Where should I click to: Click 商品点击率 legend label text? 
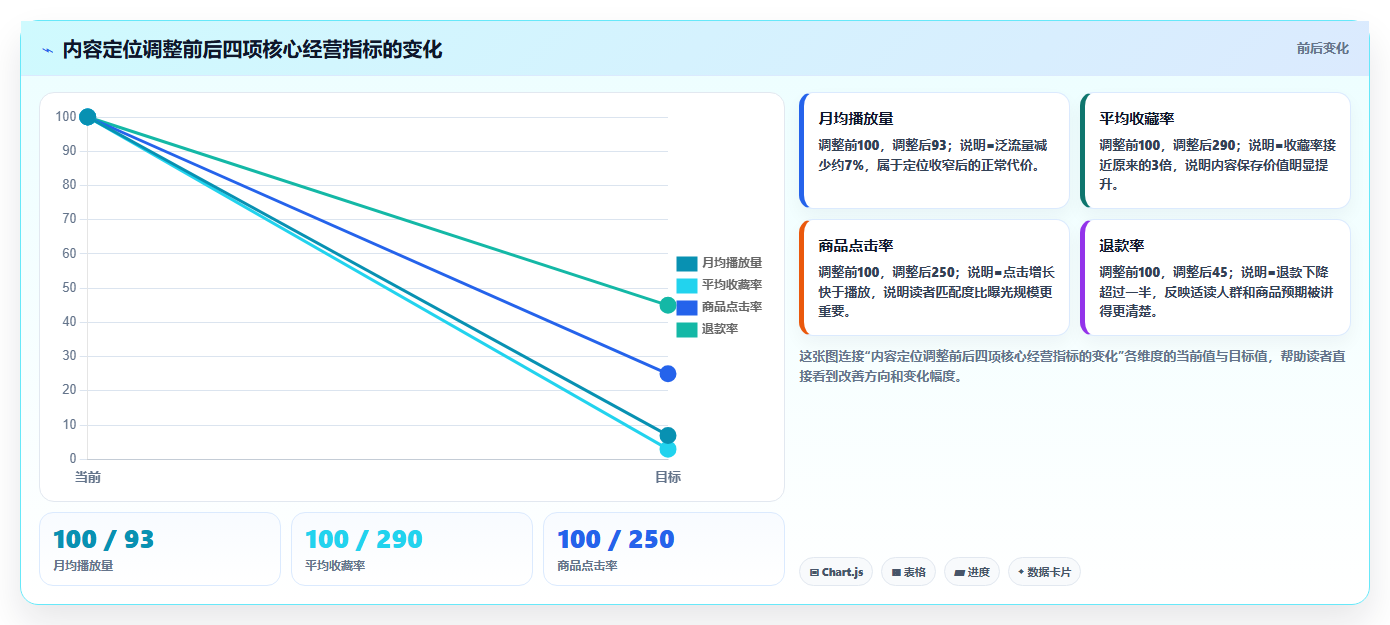[x=732, y=307]
